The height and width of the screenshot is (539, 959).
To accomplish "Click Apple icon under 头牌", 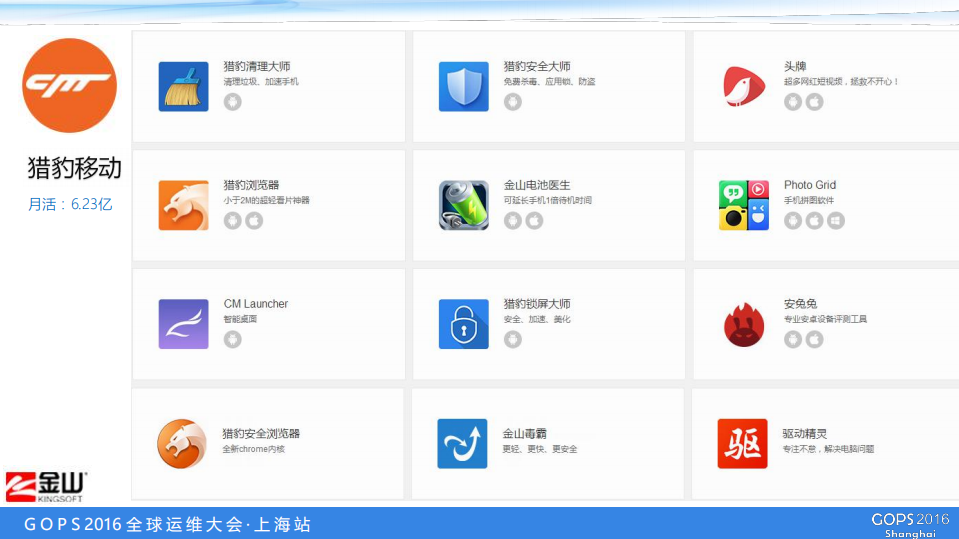I will [x=815, y=102].
